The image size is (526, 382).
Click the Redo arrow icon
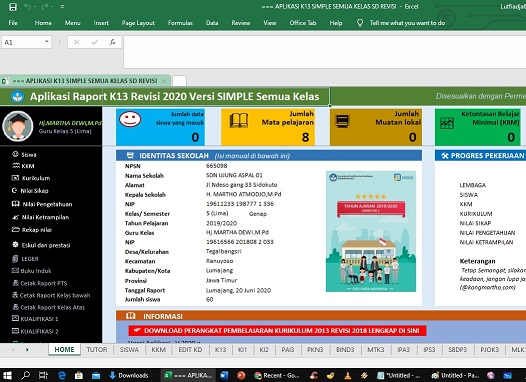tap(45, 7)
